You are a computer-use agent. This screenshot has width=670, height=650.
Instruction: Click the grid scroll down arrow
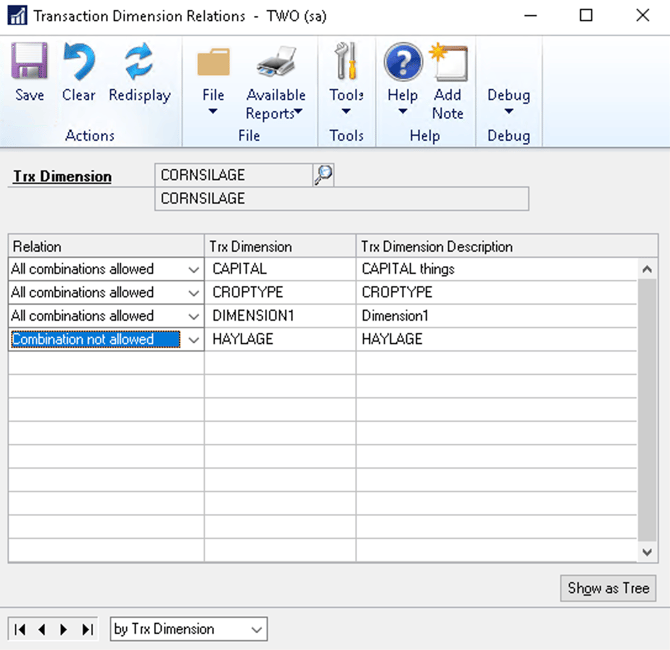647,552
